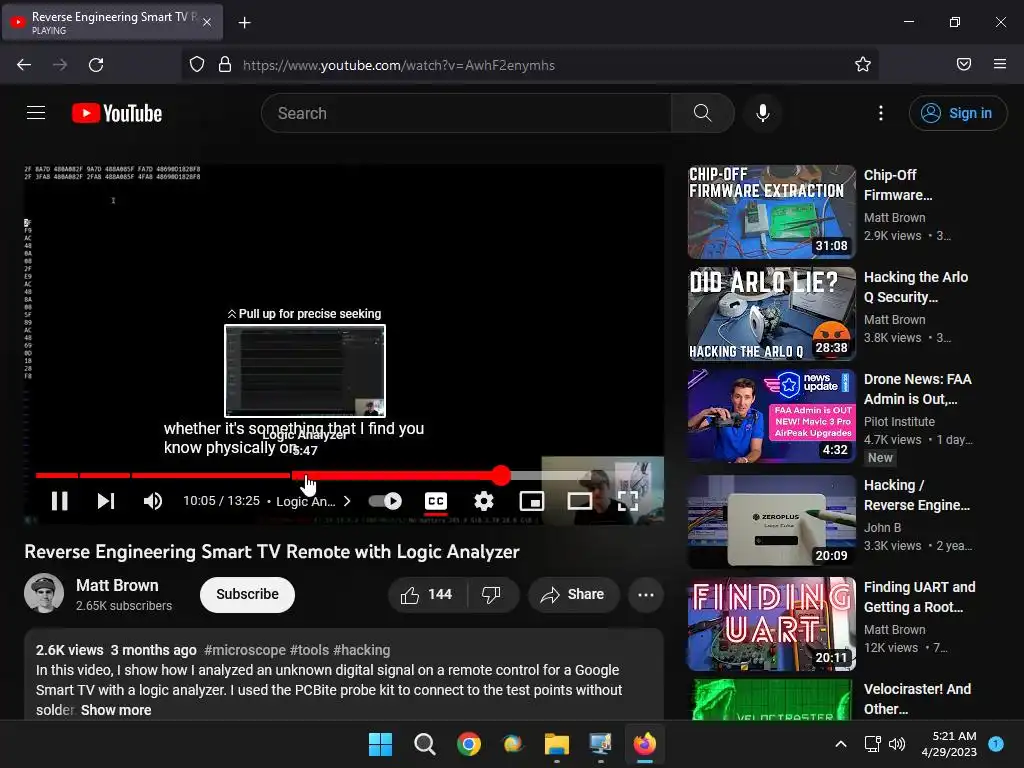Go forward in browser history
1024x768 pixels.
[60, 64]
